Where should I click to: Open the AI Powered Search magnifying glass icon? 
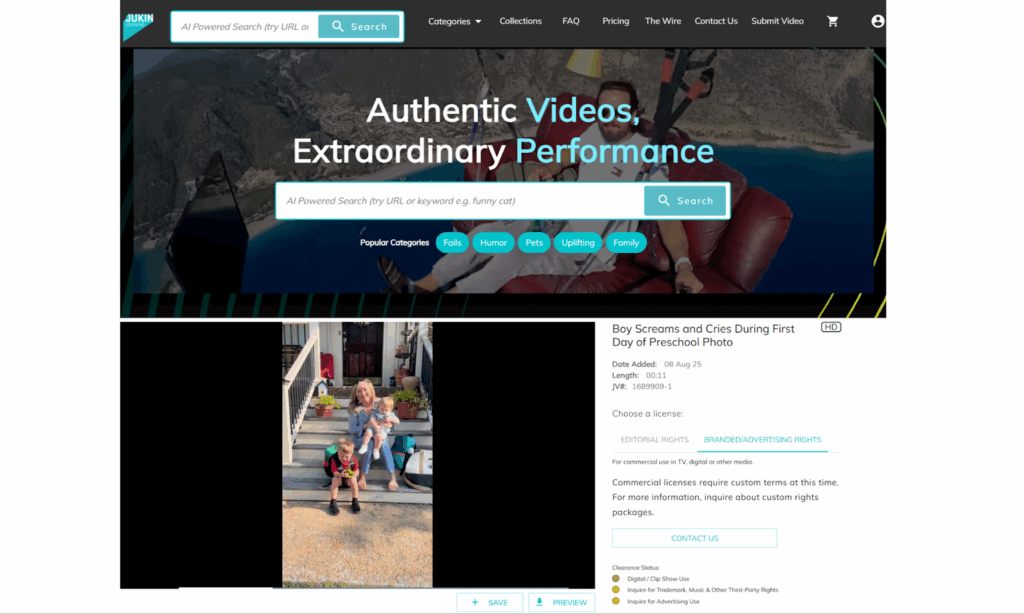(x=340, y=26)
